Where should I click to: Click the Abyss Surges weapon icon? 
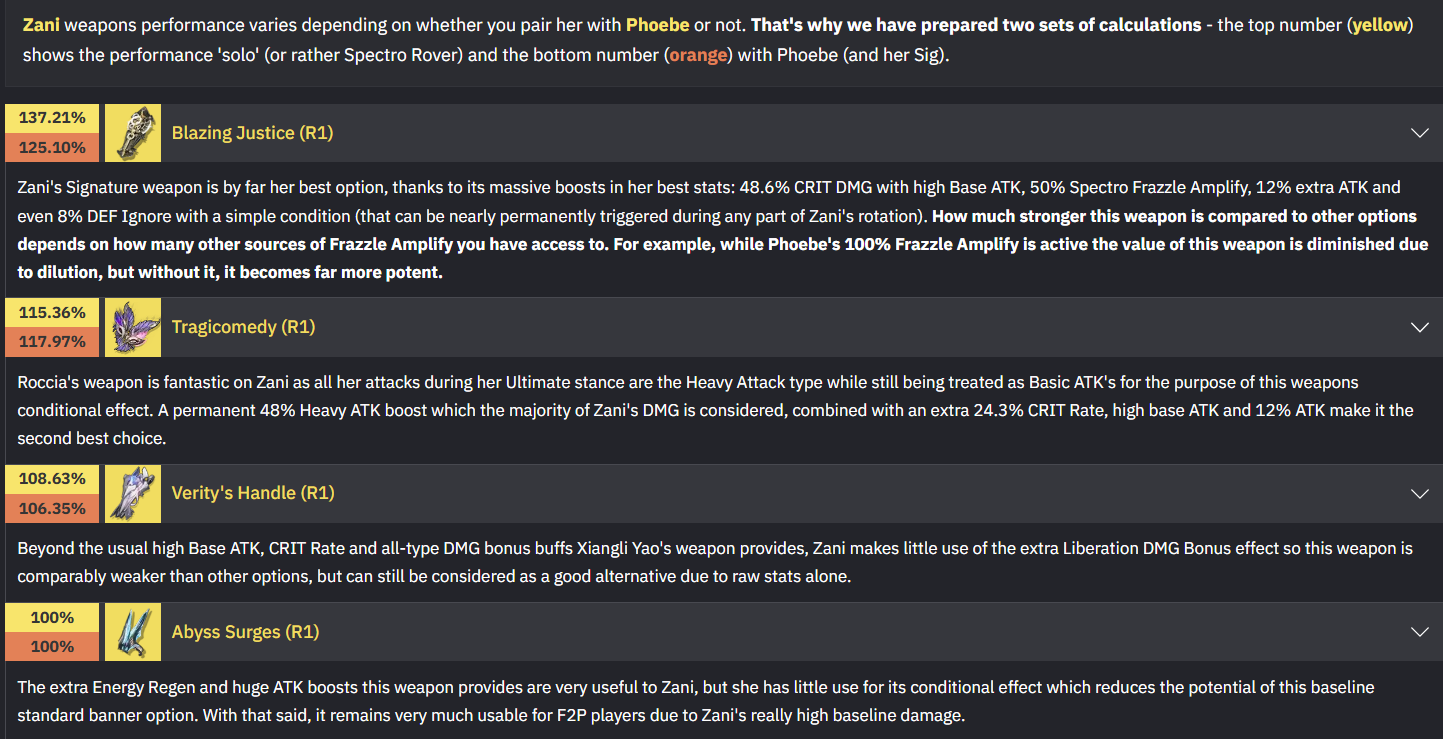[x=133, y=632]
